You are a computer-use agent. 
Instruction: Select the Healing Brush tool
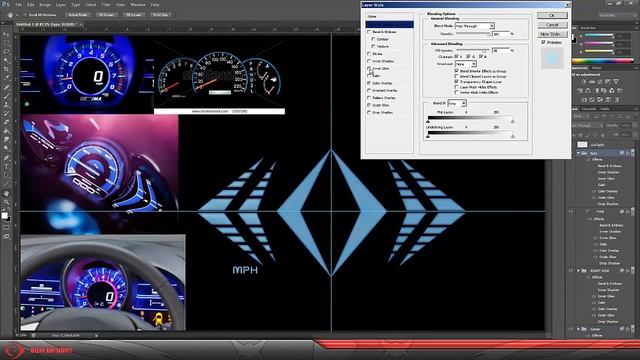pyautogui.click(x=6, y=87)
